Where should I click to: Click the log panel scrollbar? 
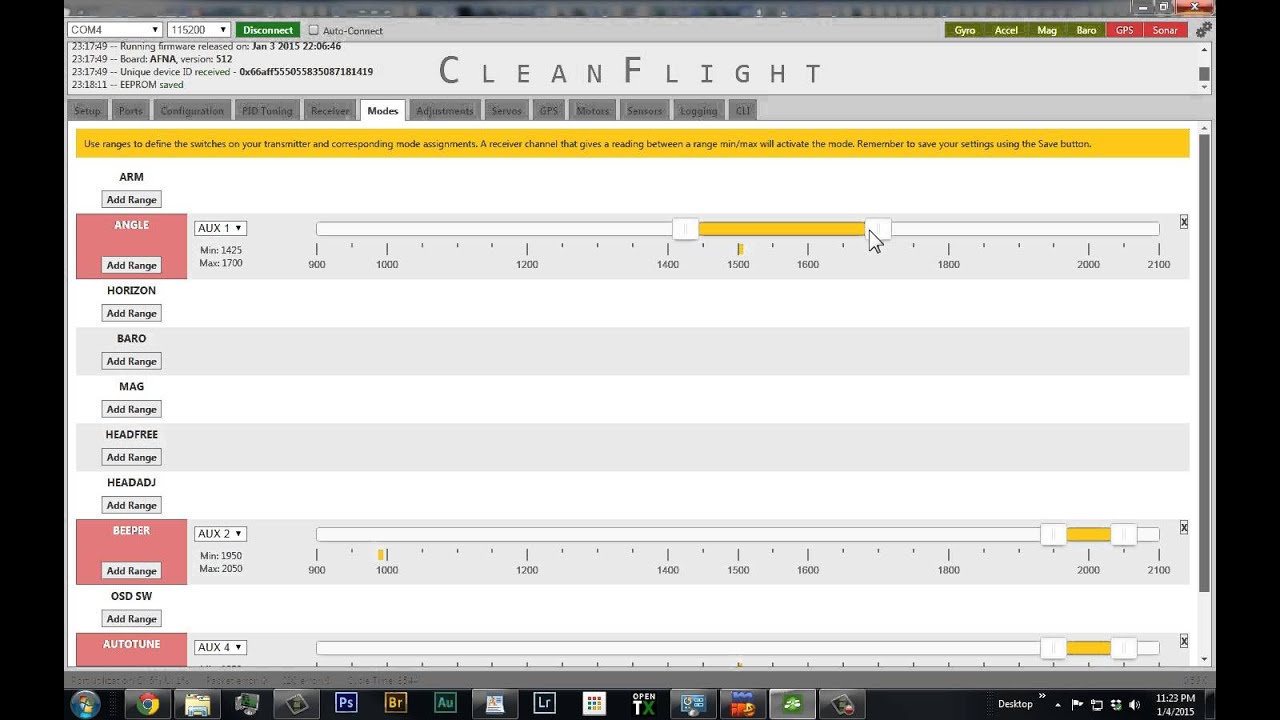click(x=1204, y=73)
